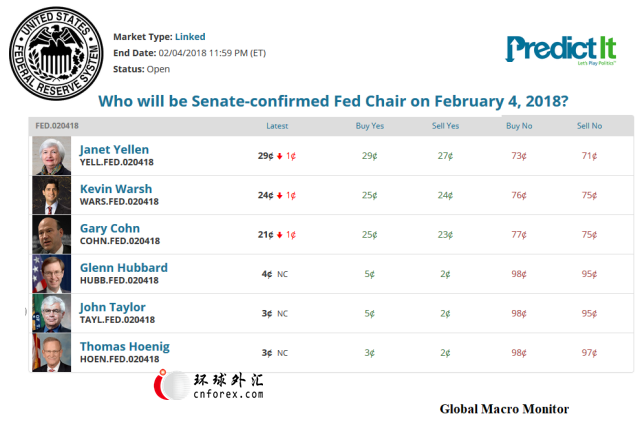Viewport: 640px width, 423px height.
Task: Click Thomas Hoenig's photo thumbnail
Action: [x=52, y=352]
